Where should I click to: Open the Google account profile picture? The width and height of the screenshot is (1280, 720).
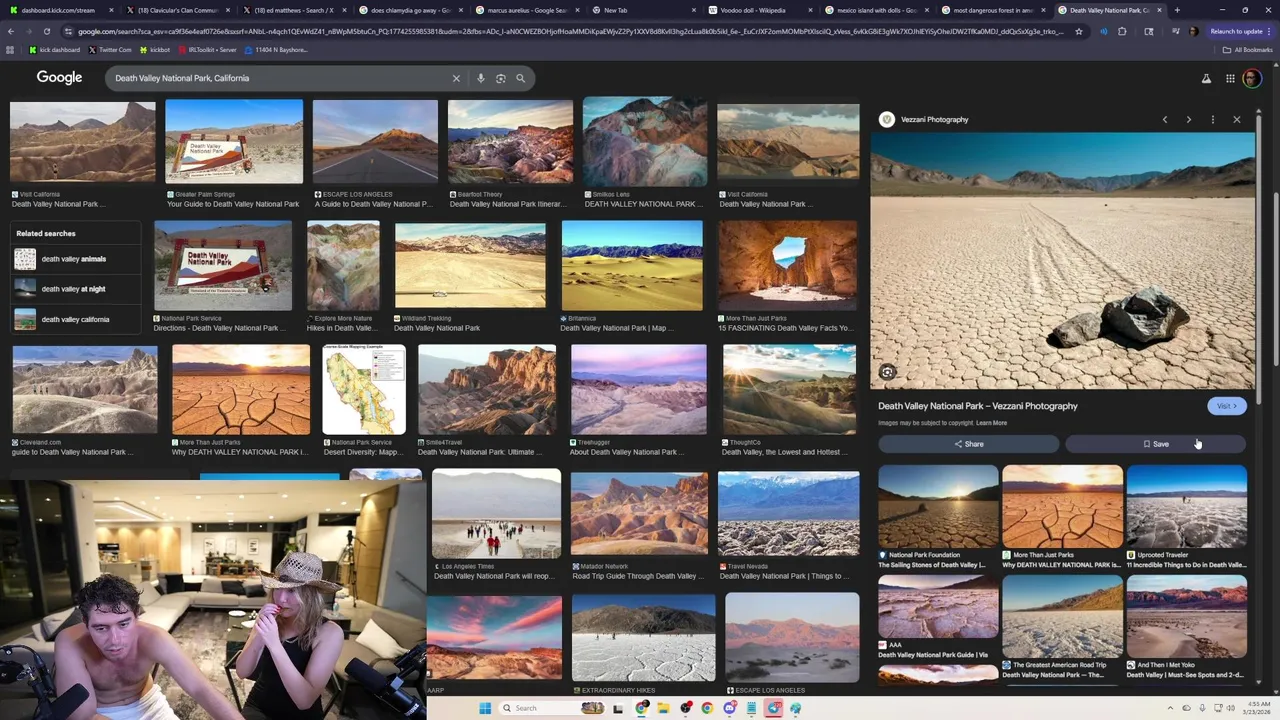coord(1252,78)
